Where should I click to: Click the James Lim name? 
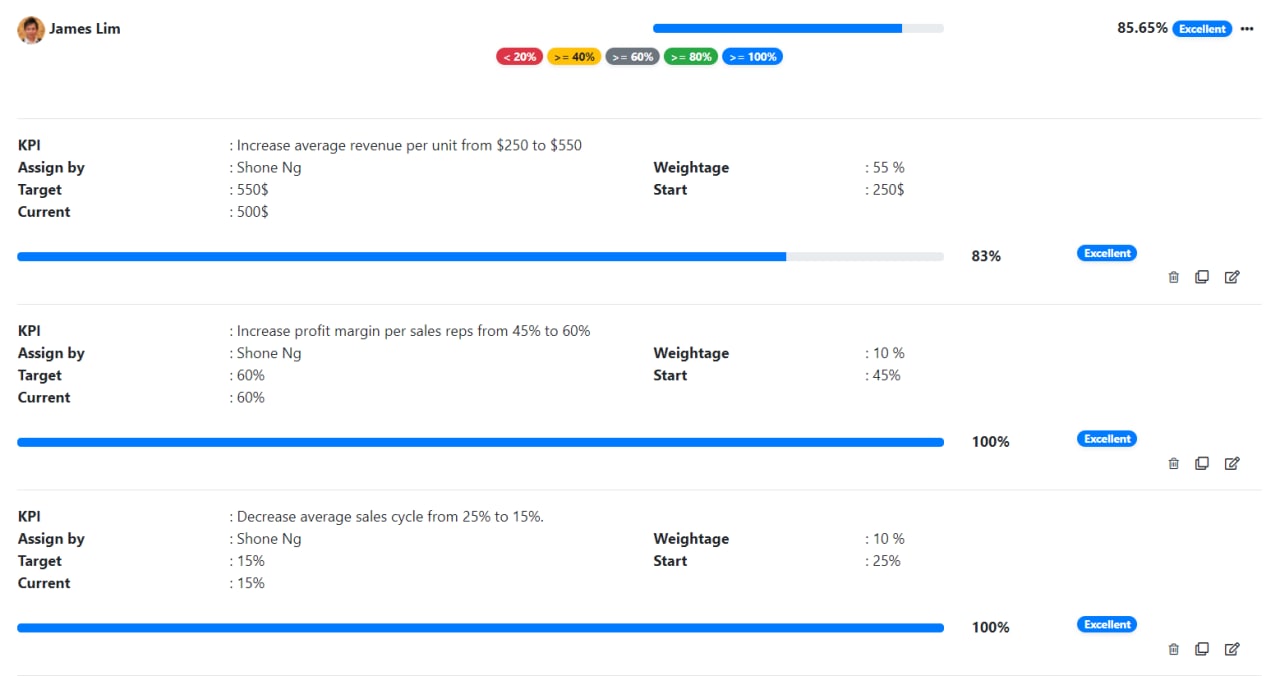coord(85,29)
